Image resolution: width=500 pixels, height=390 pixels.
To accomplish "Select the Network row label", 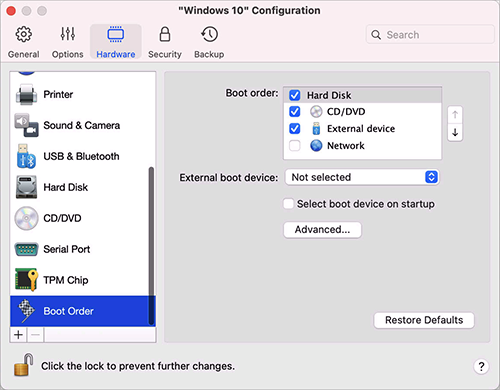I will pos(346,146).
